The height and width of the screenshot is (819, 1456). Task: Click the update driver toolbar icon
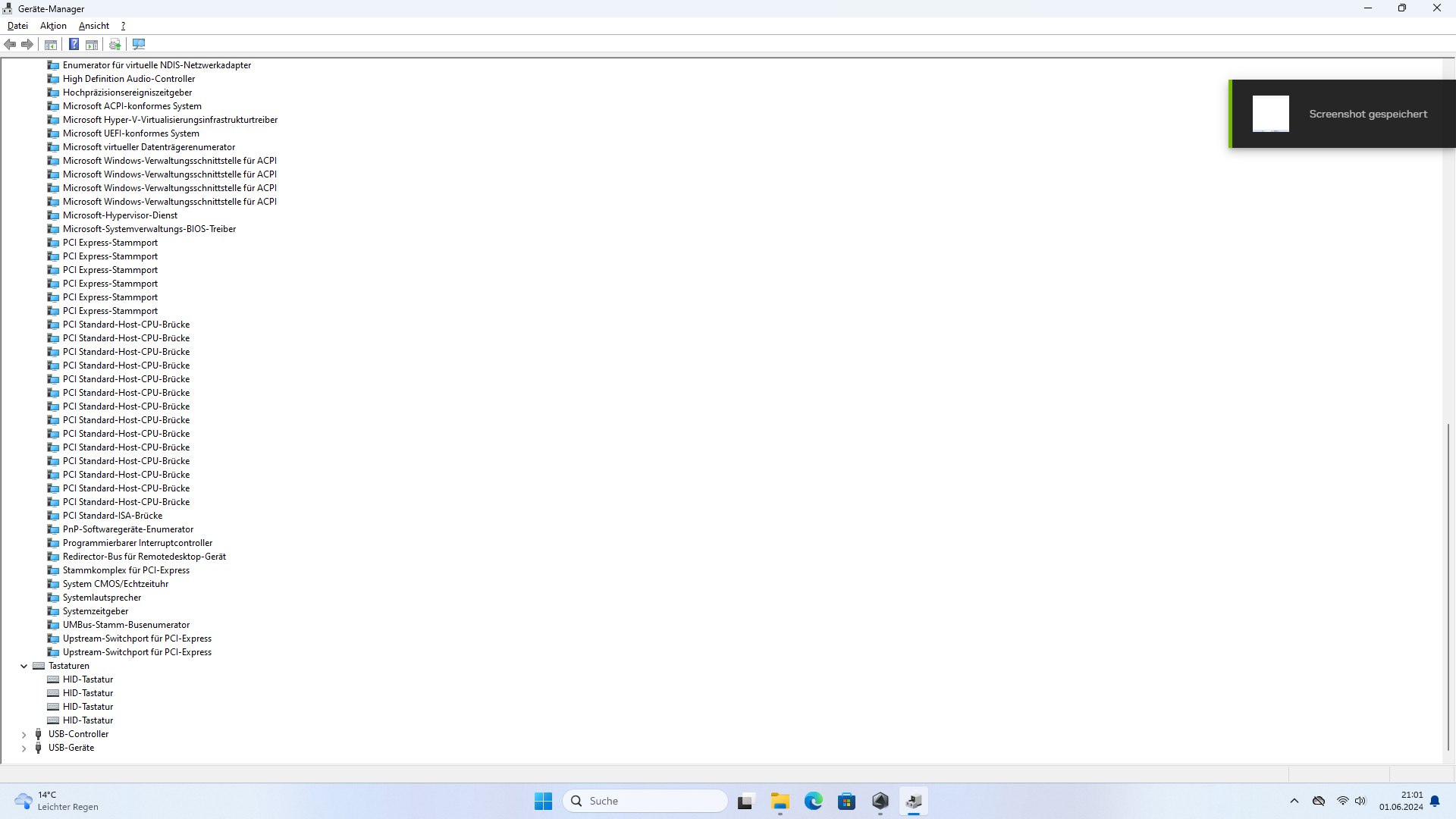tap(115, 45)
